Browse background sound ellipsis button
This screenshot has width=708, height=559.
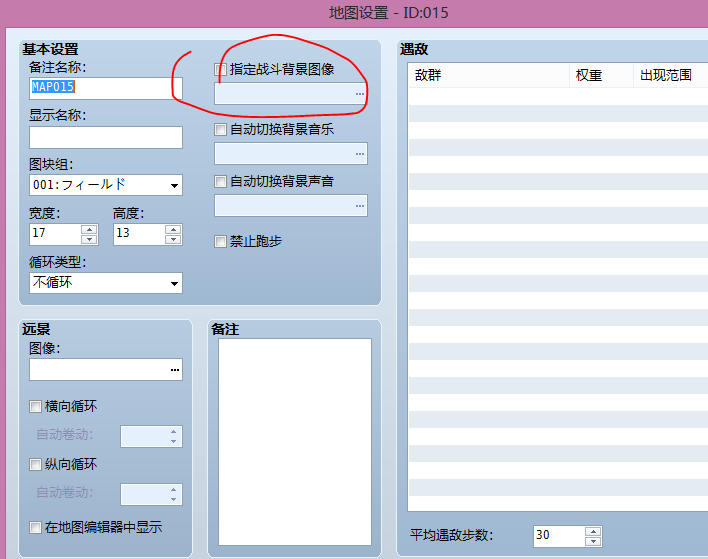(359, 206)
